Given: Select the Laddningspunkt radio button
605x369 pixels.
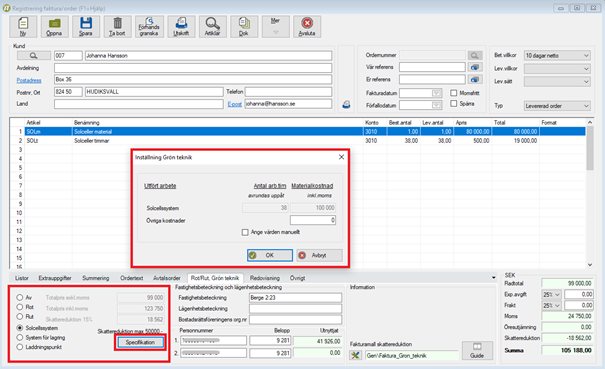Looking at the screenshot, I should (20, 347).
